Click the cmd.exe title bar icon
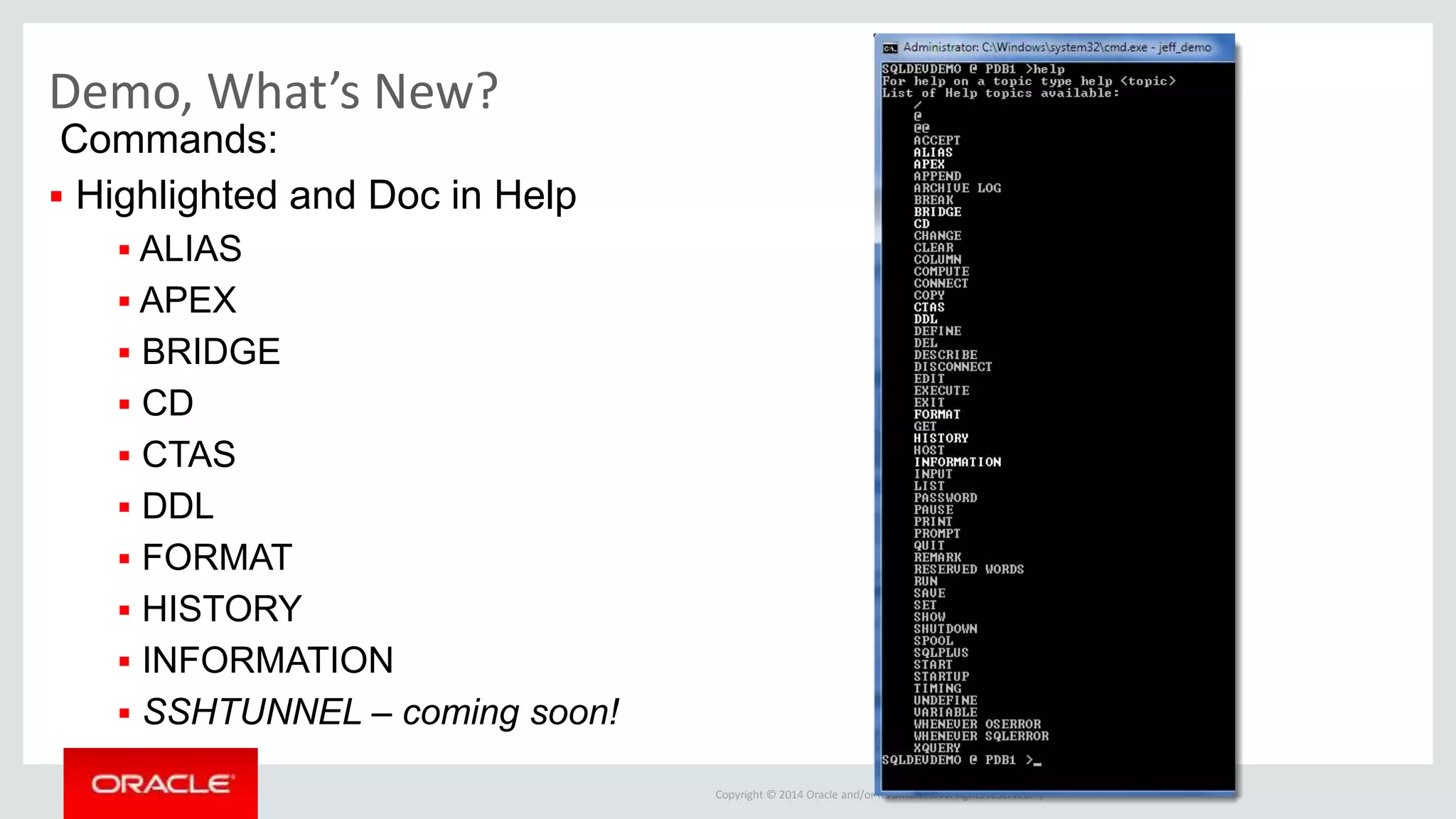The height and width of the screenshot is (819, 1456). click(889, 48)
